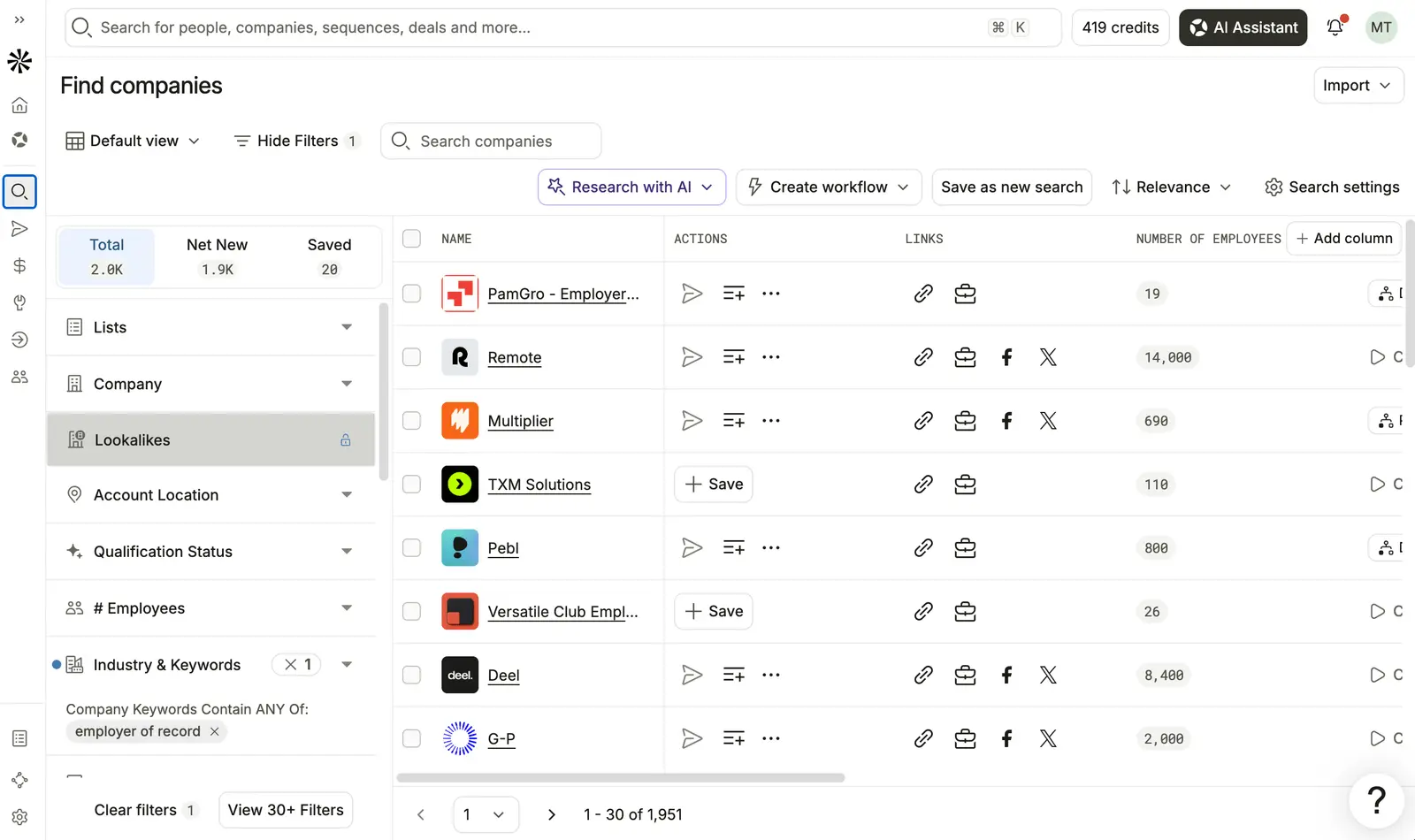This screenshot has height=840, width=1415.
Task: Clear the Industry & Keywords filter count
Action: click(297, 665)
